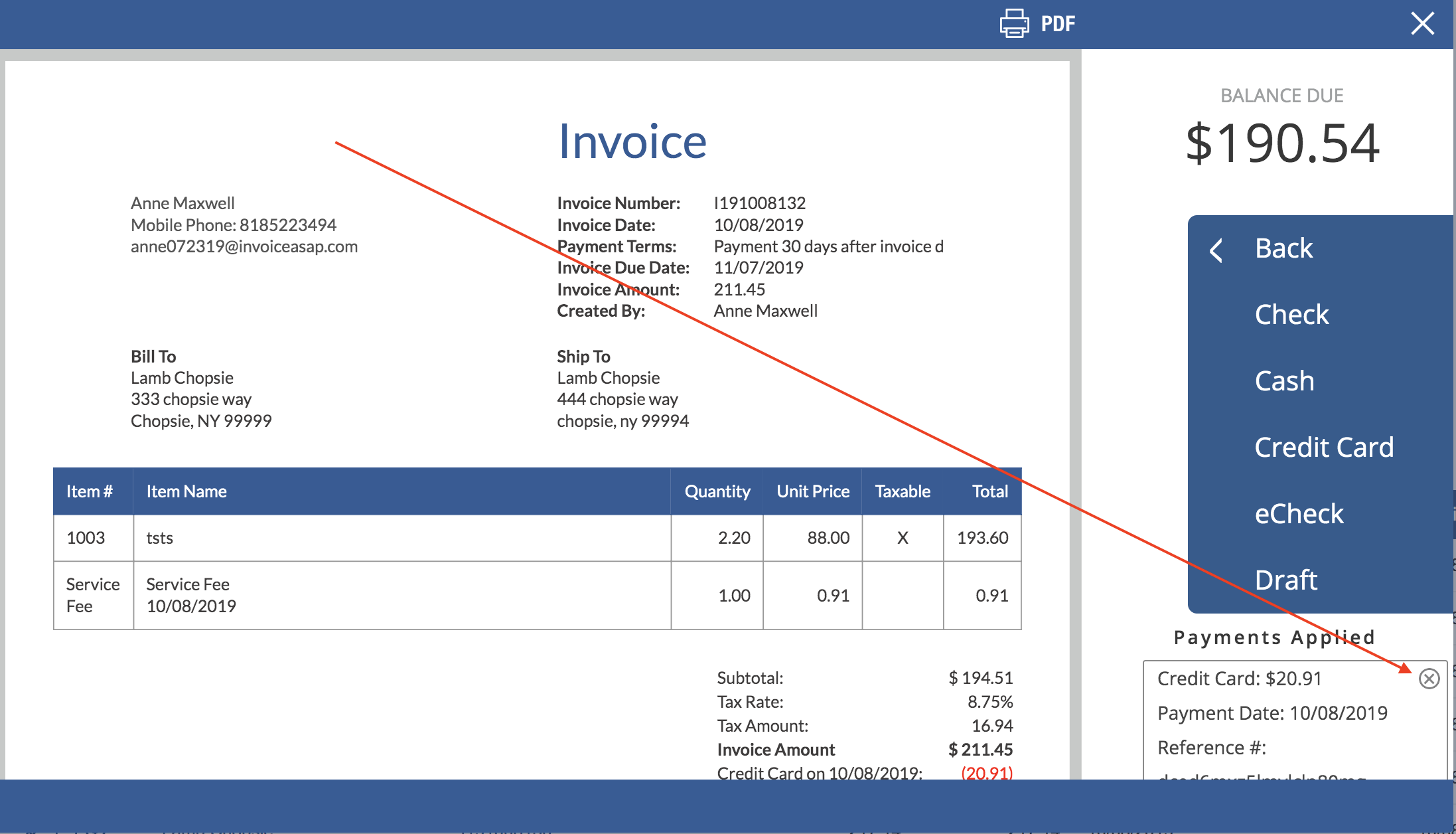Open the PDF export label

coord(1058,24)
